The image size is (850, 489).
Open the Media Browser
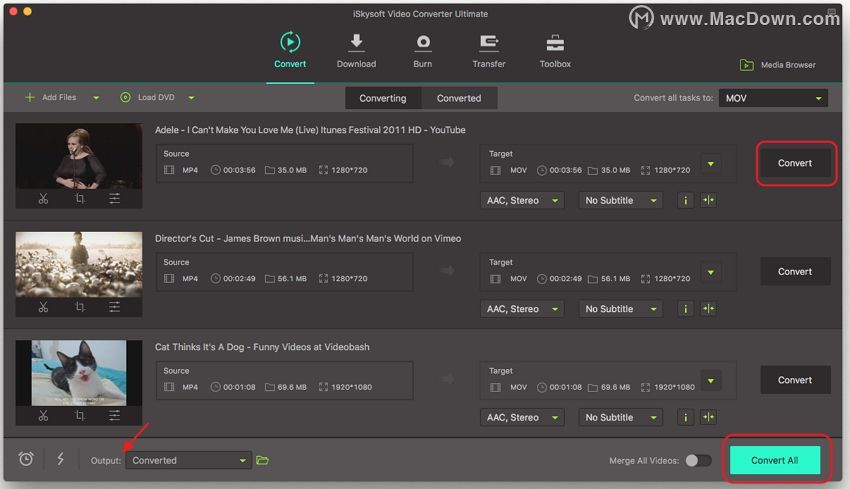(x=778, y=65)
